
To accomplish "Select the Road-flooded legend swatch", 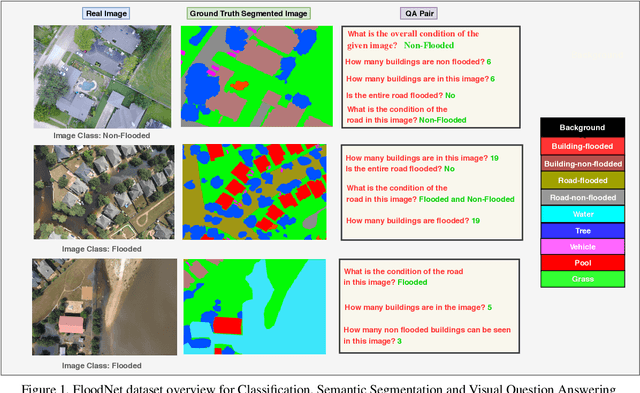I will pyautogui.click(x=582, y=180).
